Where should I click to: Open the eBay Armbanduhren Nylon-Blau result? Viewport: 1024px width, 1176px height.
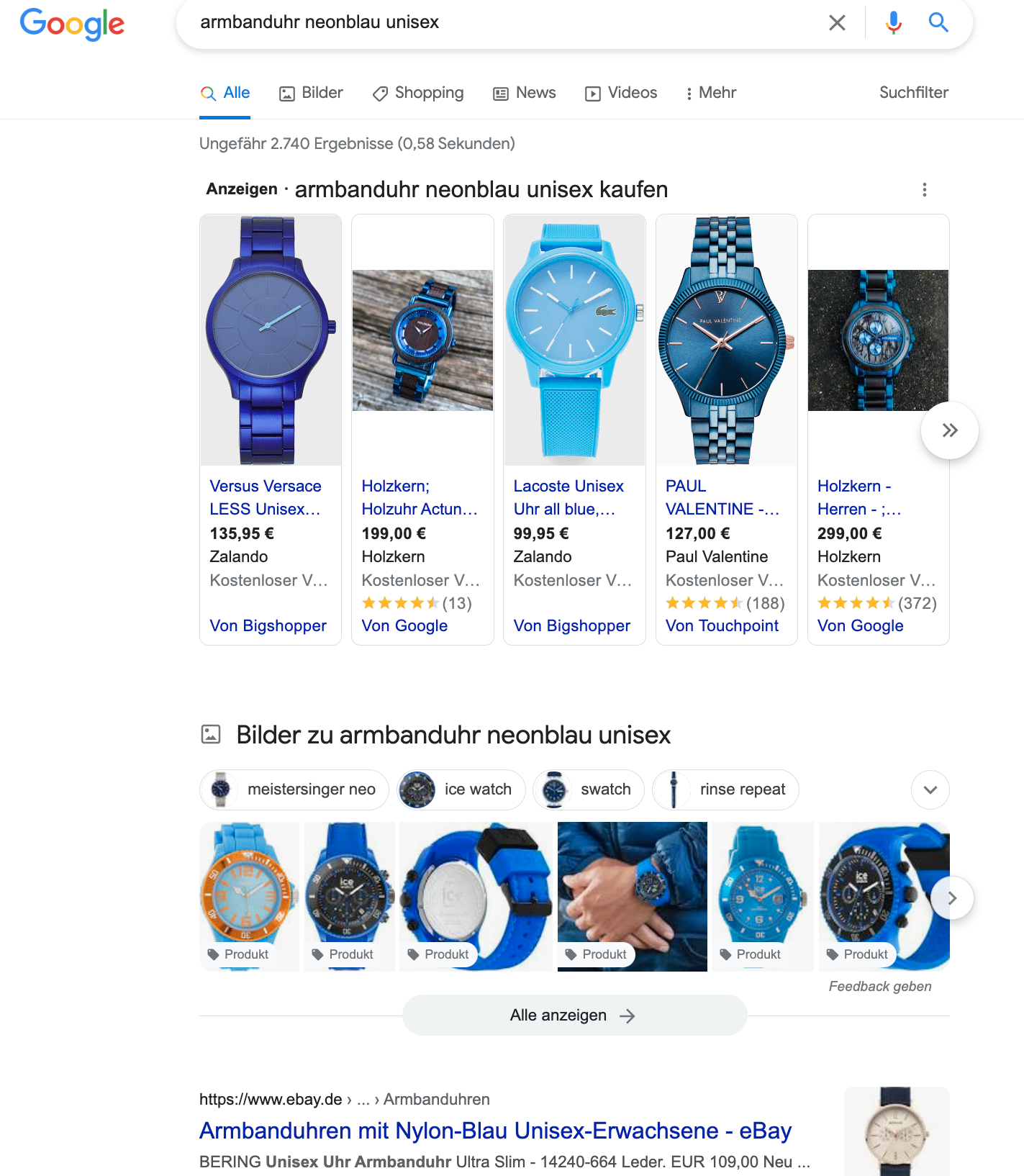click(x=495, y=1131)
